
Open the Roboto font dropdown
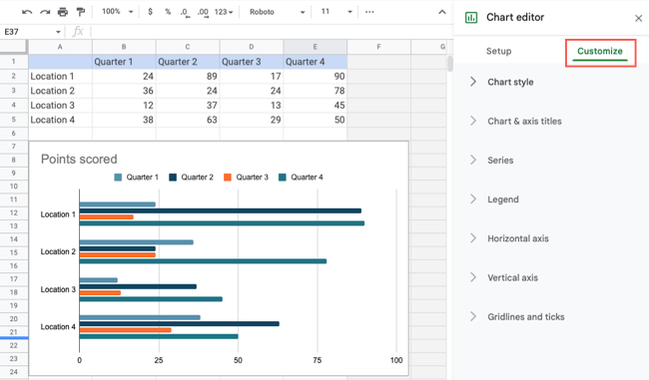pyautogui.click(x=277, y=12)
